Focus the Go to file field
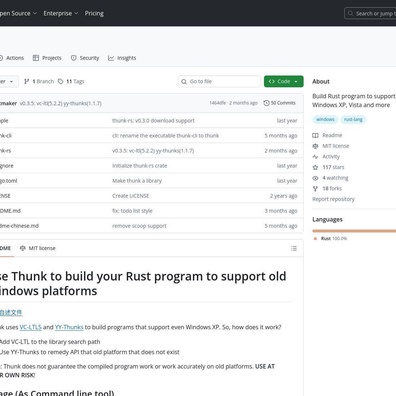The width and height of the screenshot is (396, 396). pos(219,81)
